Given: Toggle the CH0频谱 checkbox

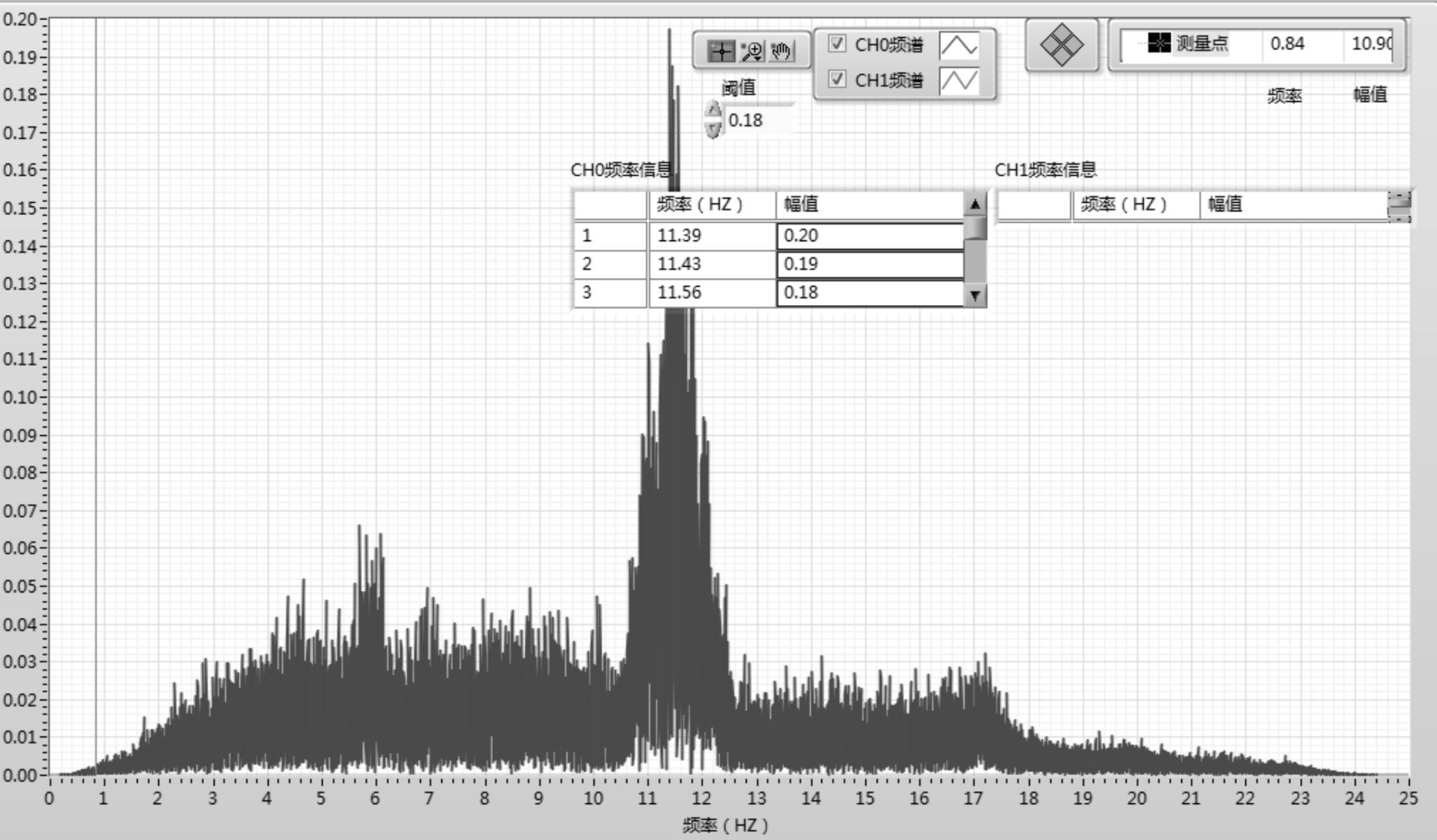Looking at the screenshot, I should [x=837, y=44].
